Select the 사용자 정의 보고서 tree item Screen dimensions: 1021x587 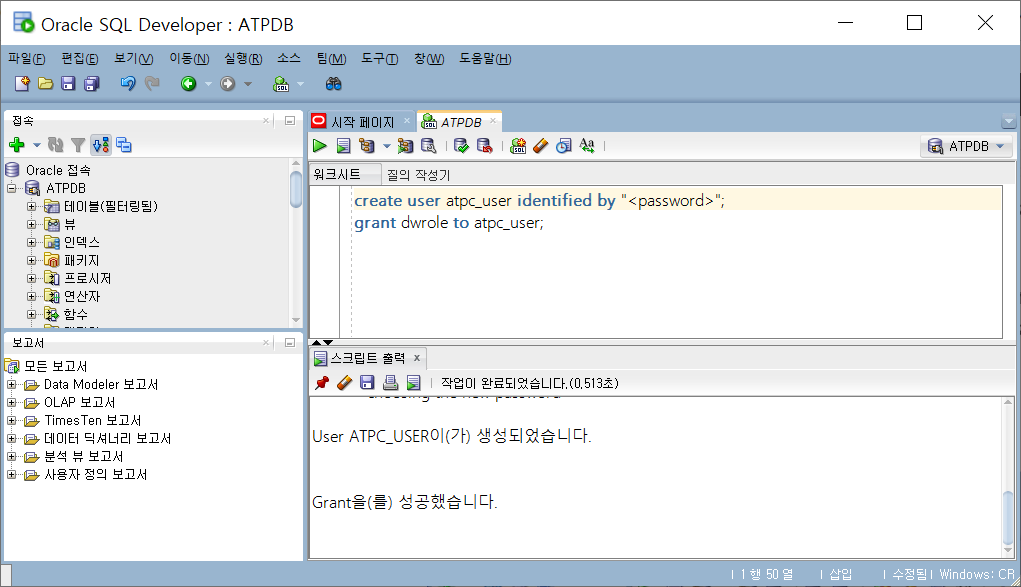point(96,474)
